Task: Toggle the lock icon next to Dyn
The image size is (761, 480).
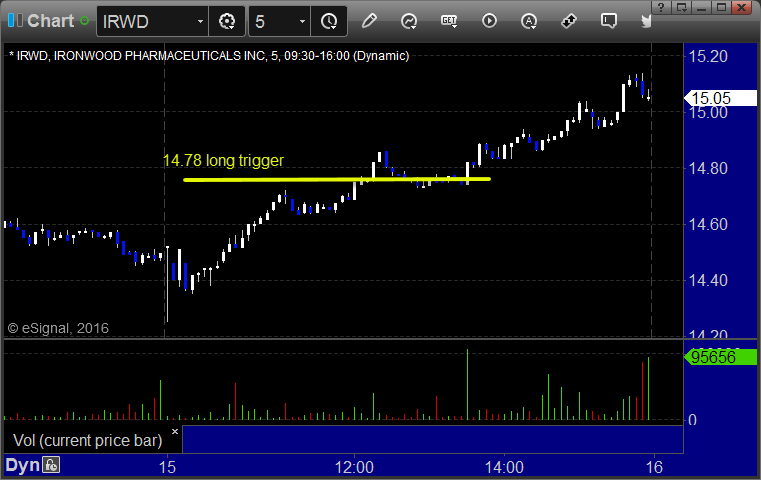Action: pyautogui.click(x=51, y=465)
